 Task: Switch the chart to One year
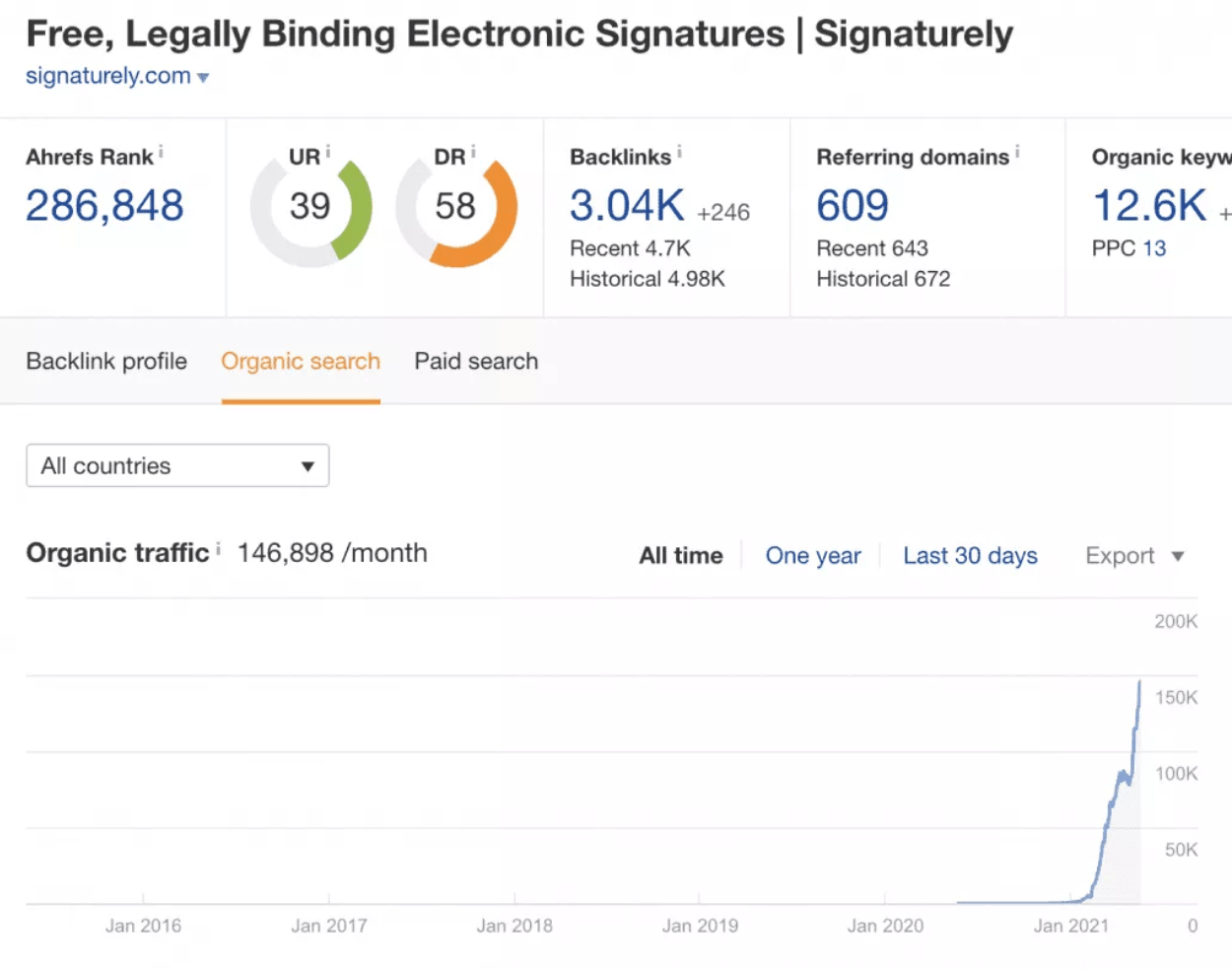pyautogui.click(x=813, y=556)
